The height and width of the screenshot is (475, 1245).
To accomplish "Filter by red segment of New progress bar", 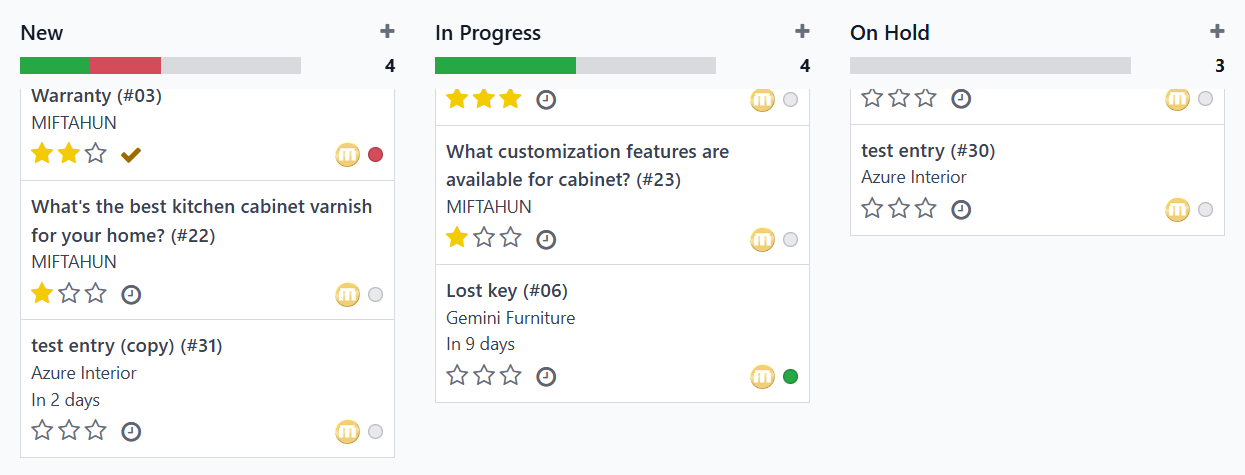I will coord(125,66).
